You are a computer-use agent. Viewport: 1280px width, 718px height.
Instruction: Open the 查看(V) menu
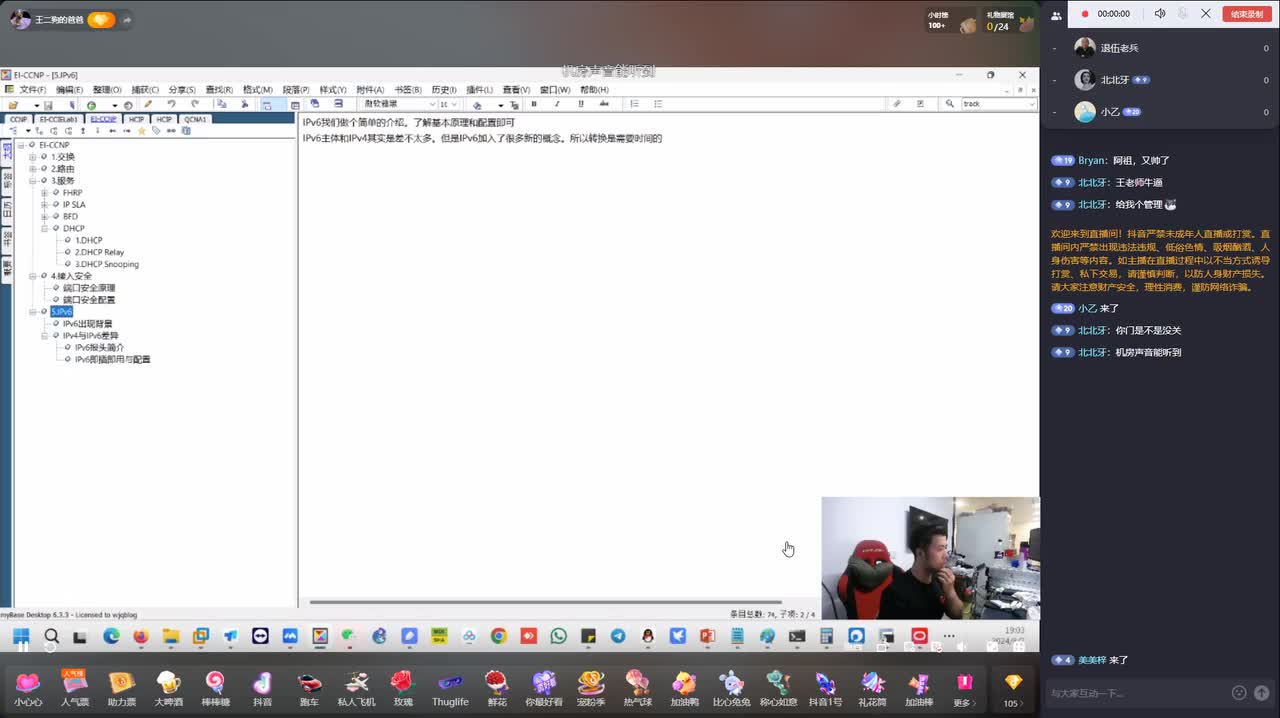click(515, 90)
